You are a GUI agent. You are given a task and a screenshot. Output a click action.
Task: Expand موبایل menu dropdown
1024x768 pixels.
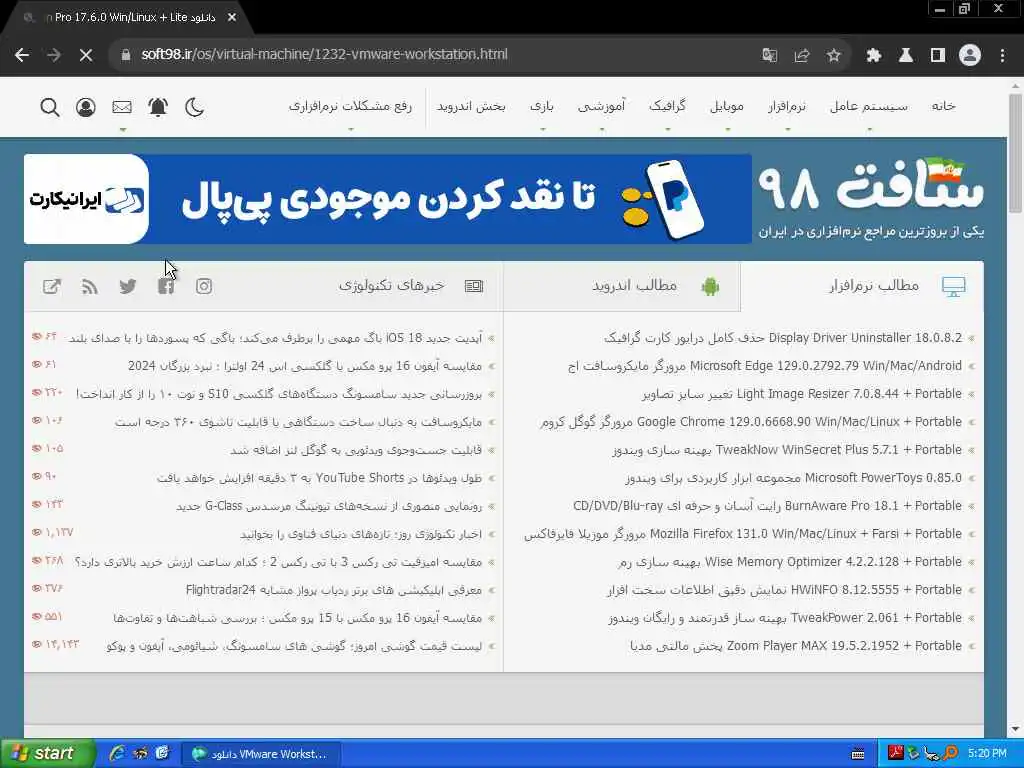point(727,106)
